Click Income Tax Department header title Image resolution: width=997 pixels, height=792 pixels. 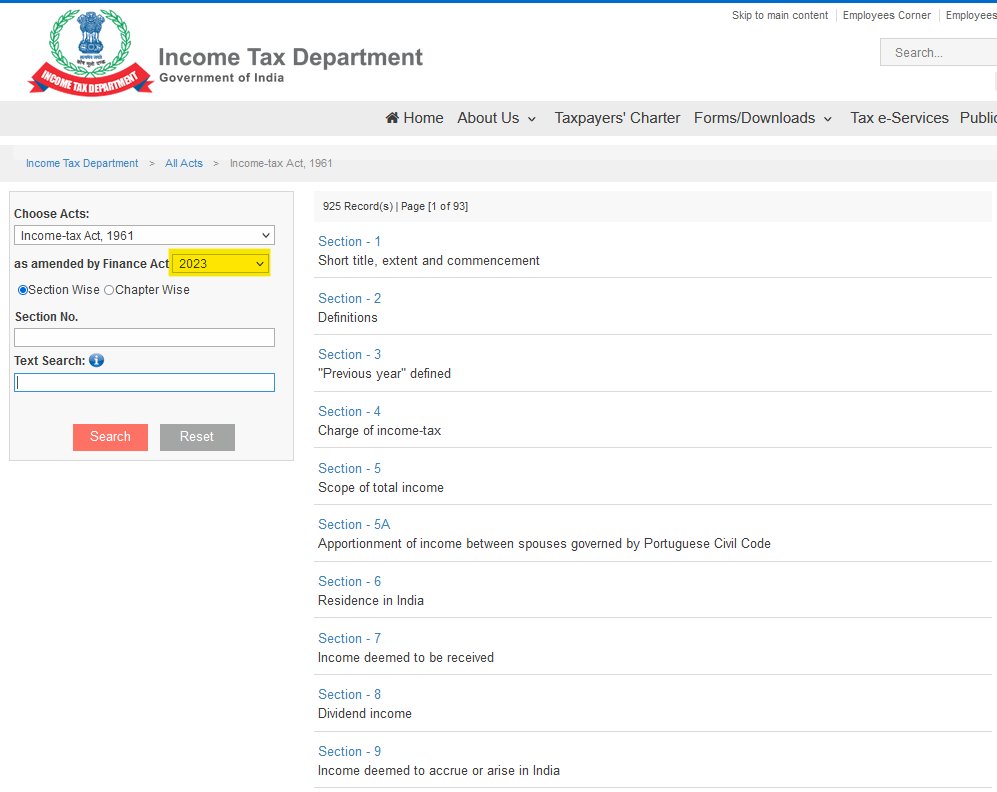[x=290, y=57]
